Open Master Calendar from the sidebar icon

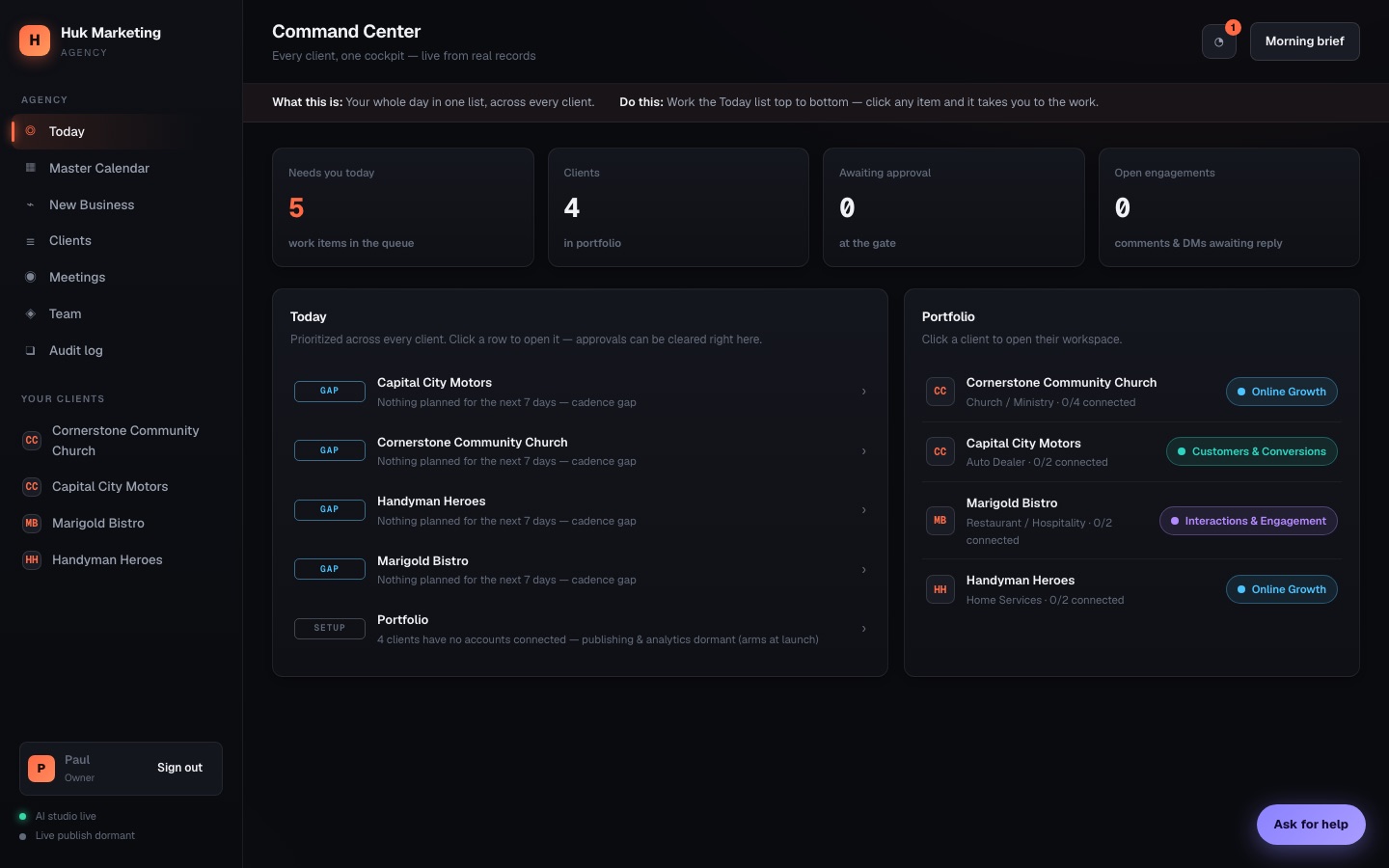click(31, 168)
